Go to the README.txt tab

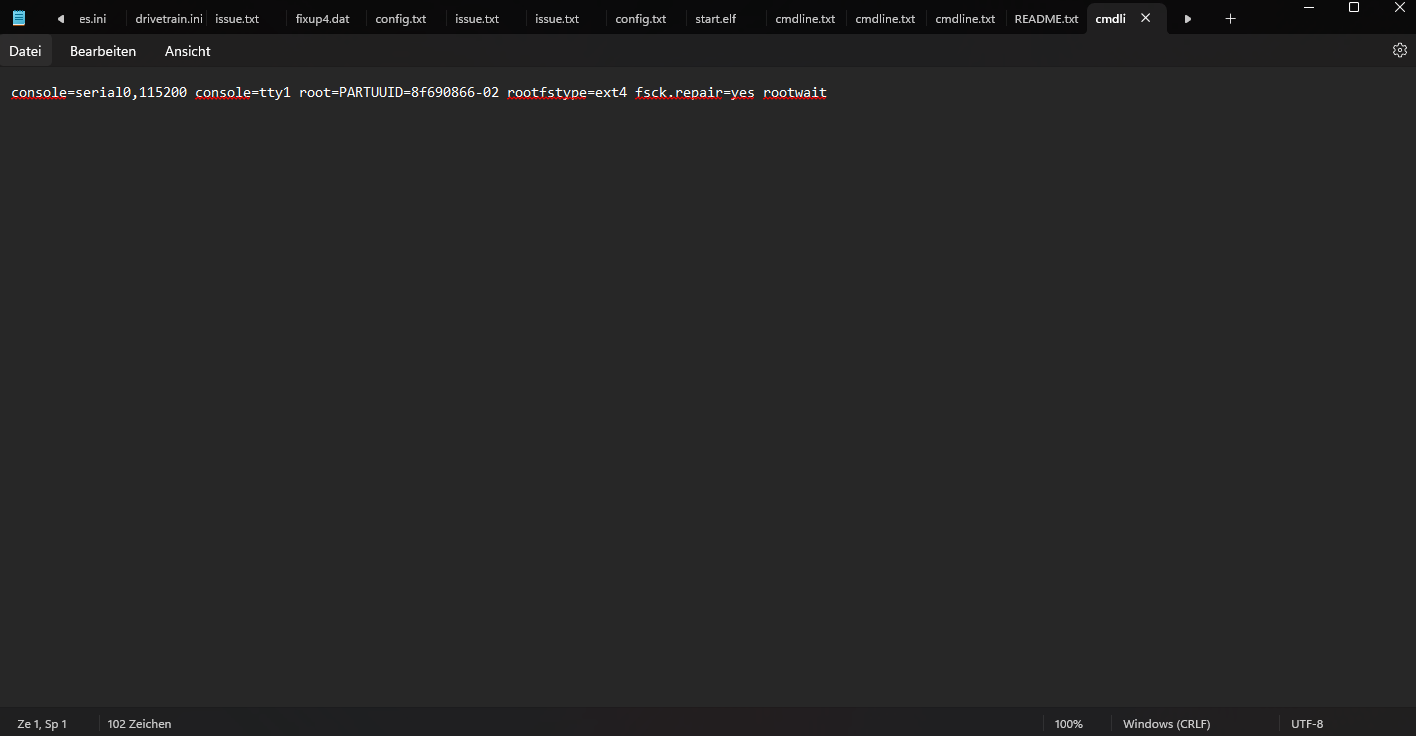(x=1046, y=19)
